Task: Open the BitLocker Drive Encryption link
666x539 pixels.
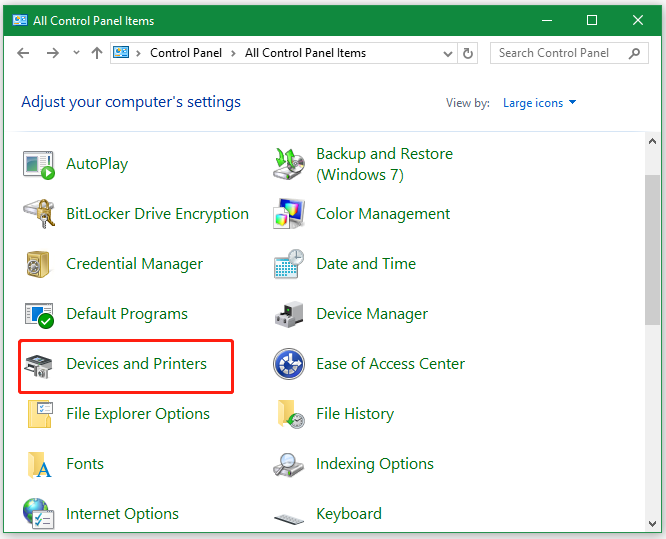Action: click(157, 214)
